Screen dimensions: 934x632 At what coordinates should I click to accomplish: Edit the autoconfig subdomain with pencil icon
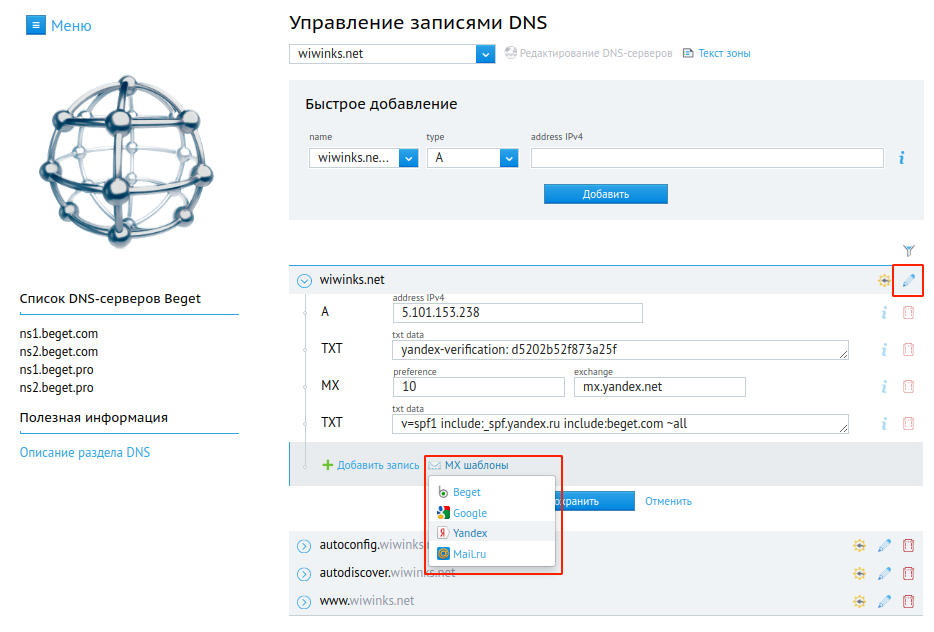[x=884, y=546]
